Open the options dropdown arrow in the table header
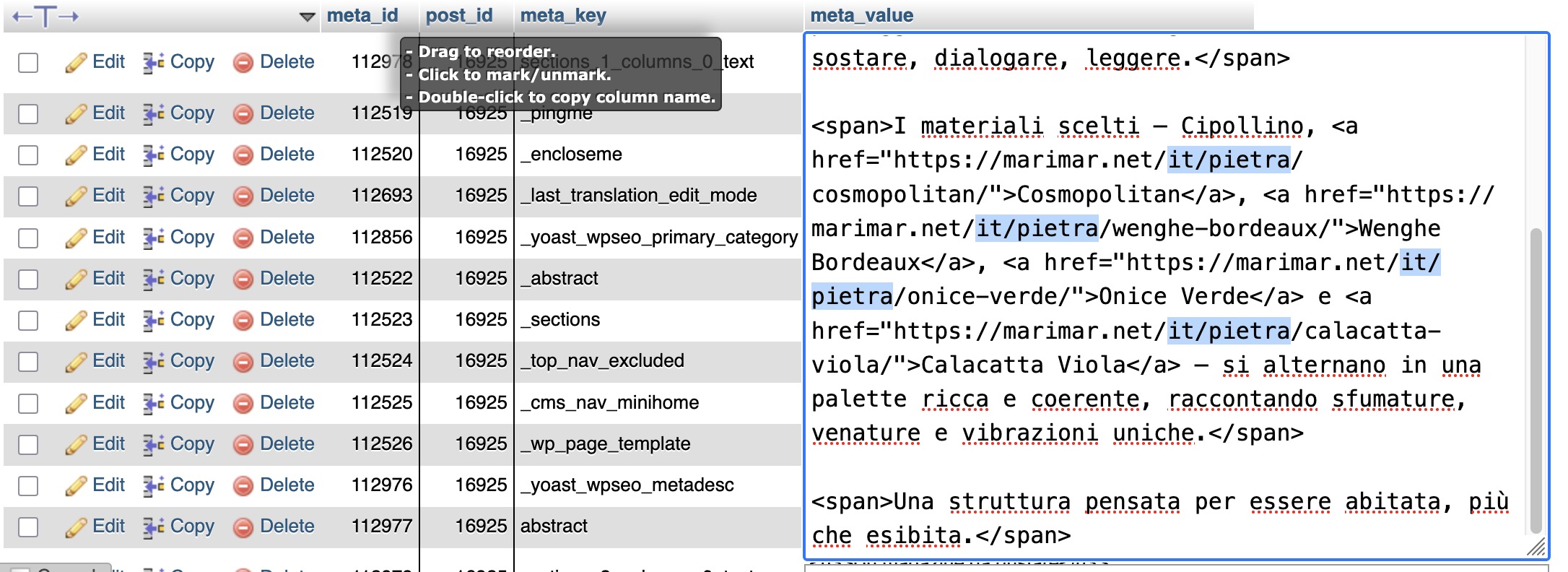The image size is (1568, 572). [308, 17]
